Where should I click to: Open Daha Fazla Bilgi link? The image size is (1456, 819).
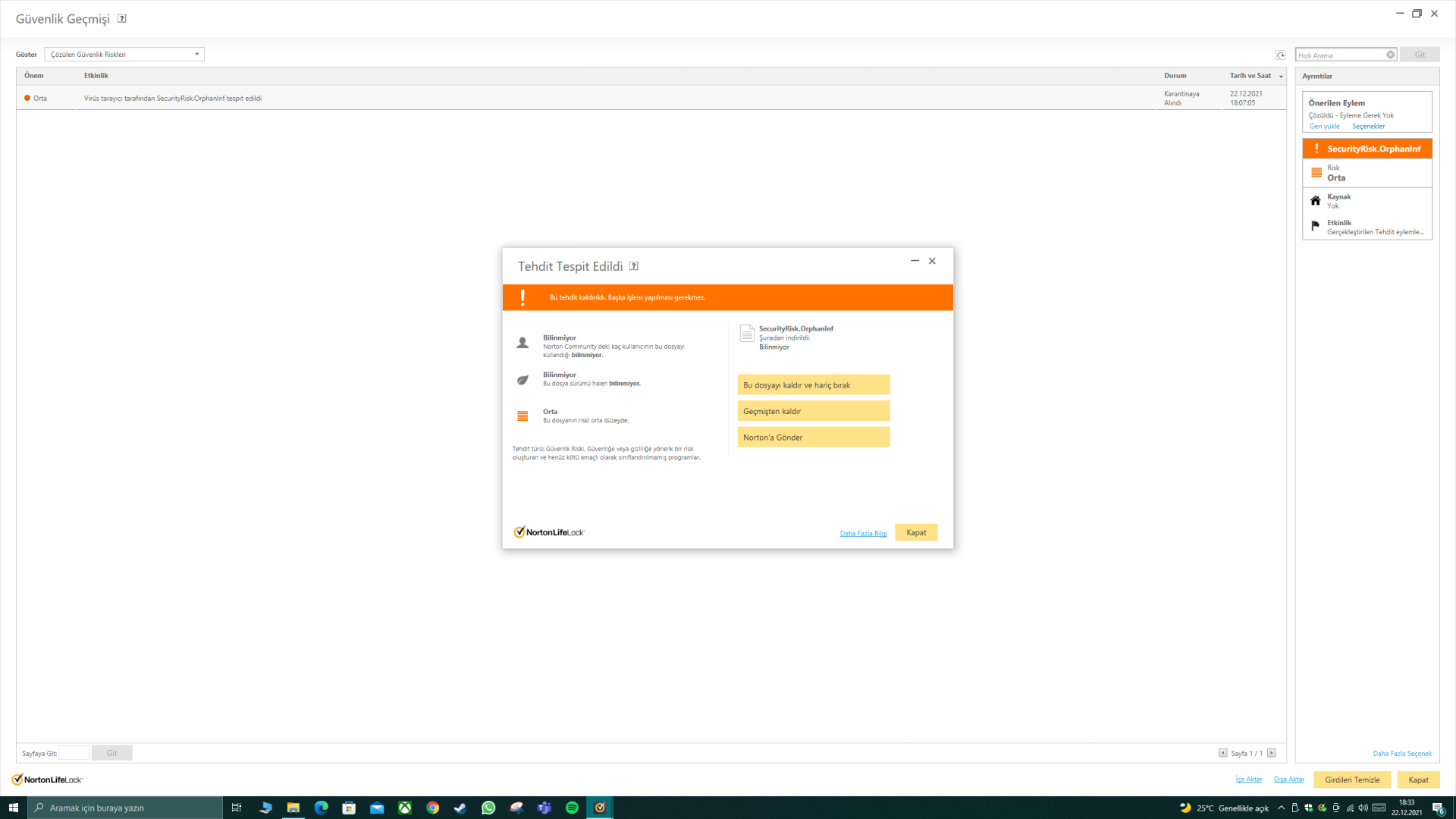pos(863,533)
